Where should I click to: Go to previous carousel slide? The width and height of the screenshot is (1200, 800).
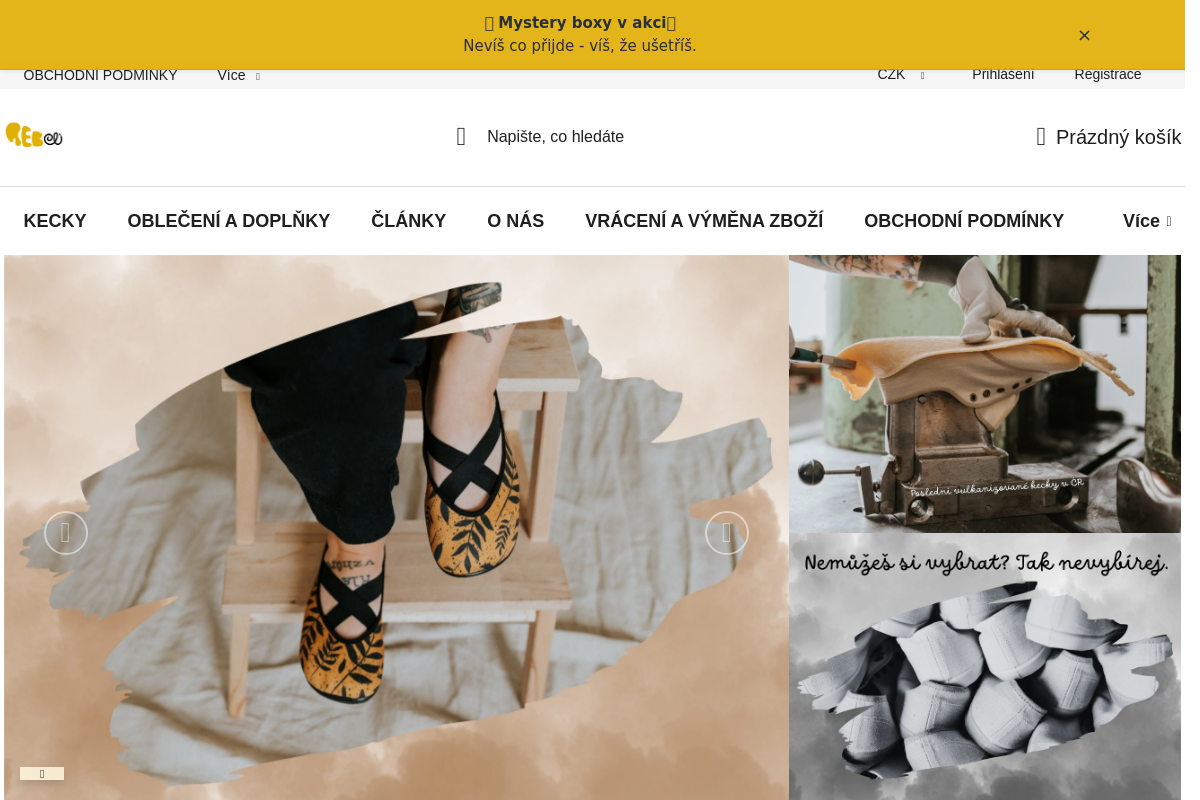(66, 533)
